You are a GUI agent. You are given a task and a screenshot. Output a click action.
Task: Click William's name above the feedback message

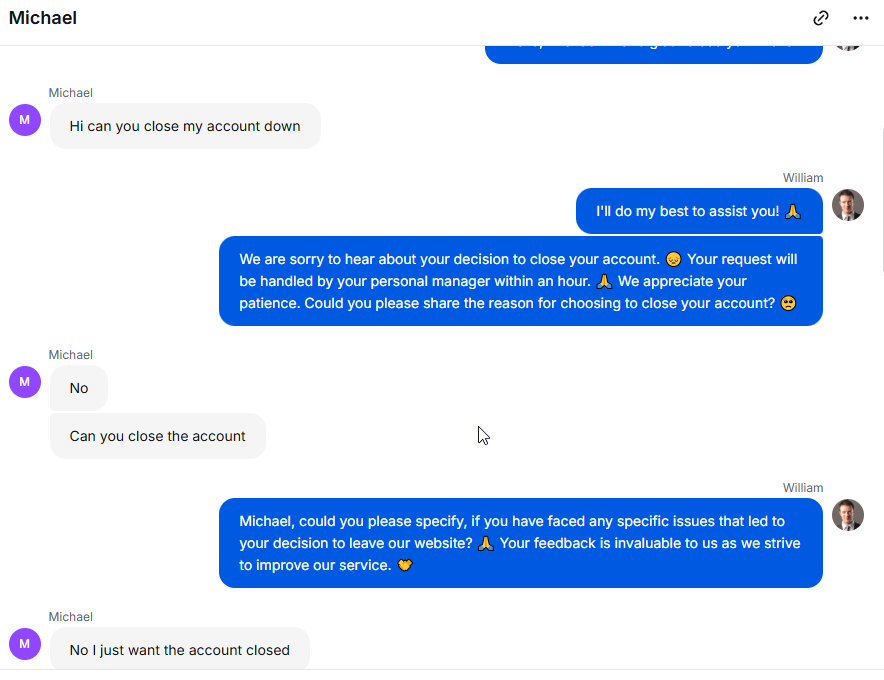pyautogui.click(x=803, y=488)
